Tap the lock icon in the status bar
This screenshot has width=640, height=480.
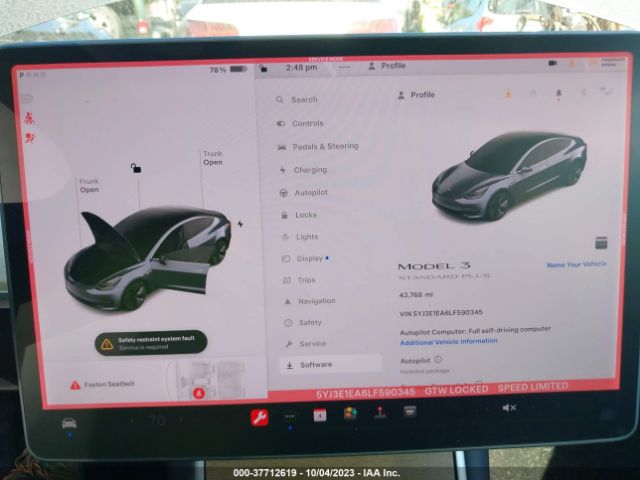point(263,69)
